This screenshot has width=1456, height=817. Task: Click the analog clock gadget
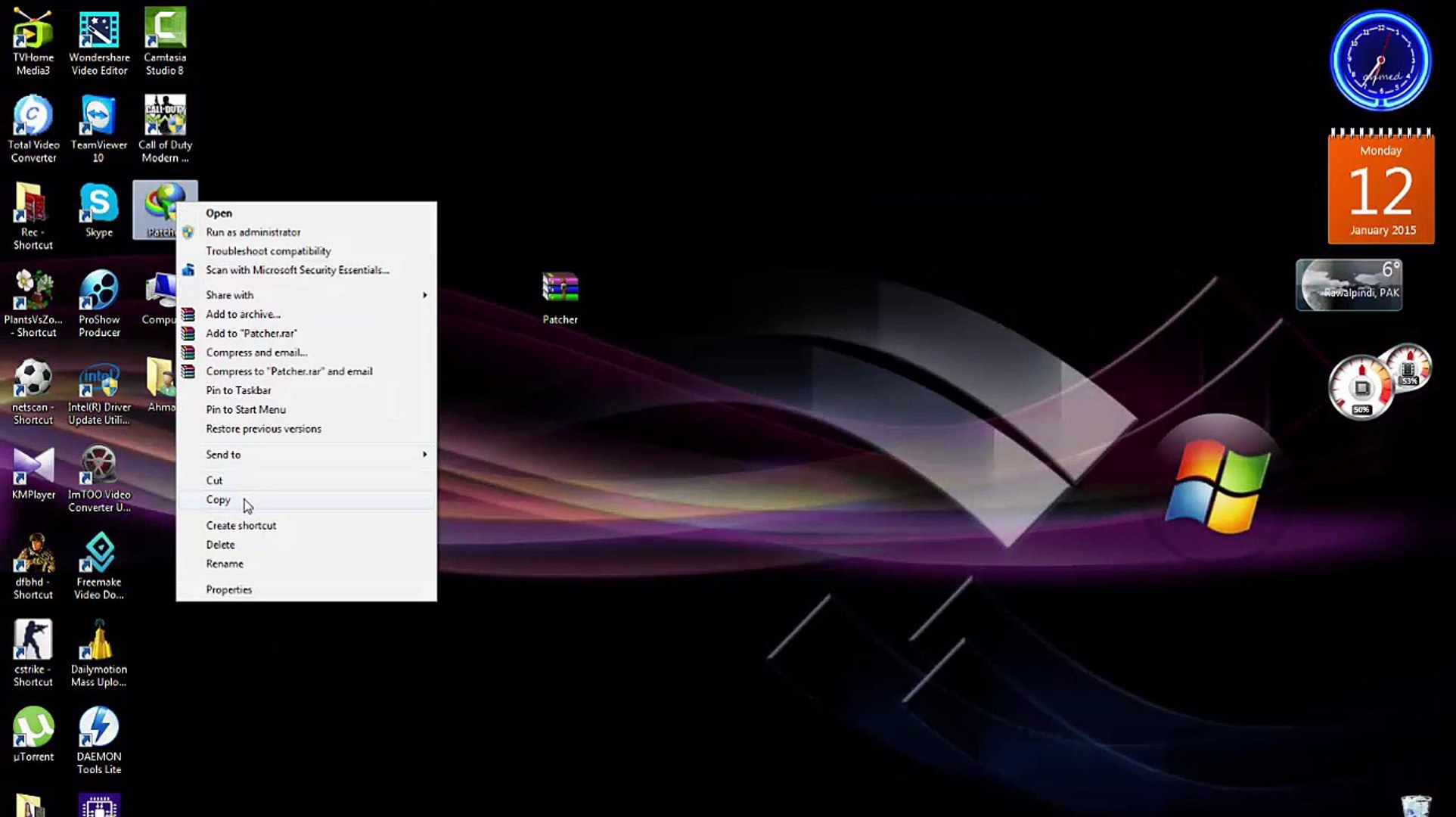coord(1380,61)
